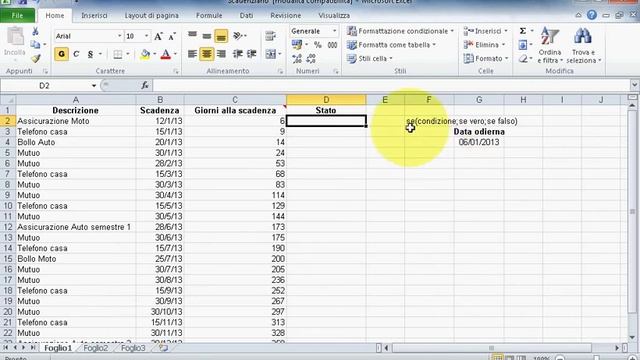Decrease decimal places
The height and width of the screenshot is (360, 640).
[x=311, y=58]
